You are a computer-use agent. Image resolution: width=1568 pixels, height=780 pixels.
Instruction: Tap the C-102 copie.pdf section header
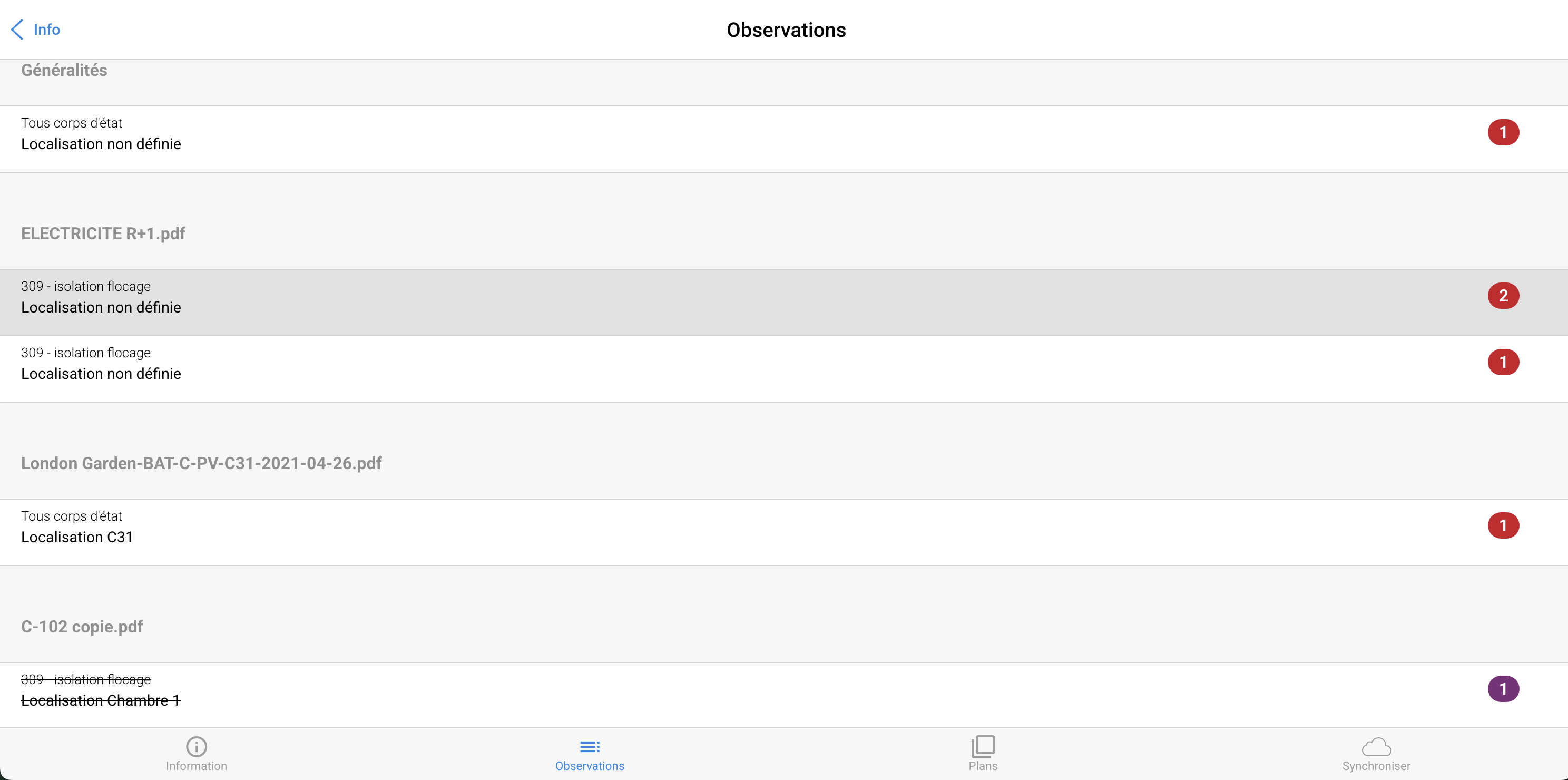82,627
